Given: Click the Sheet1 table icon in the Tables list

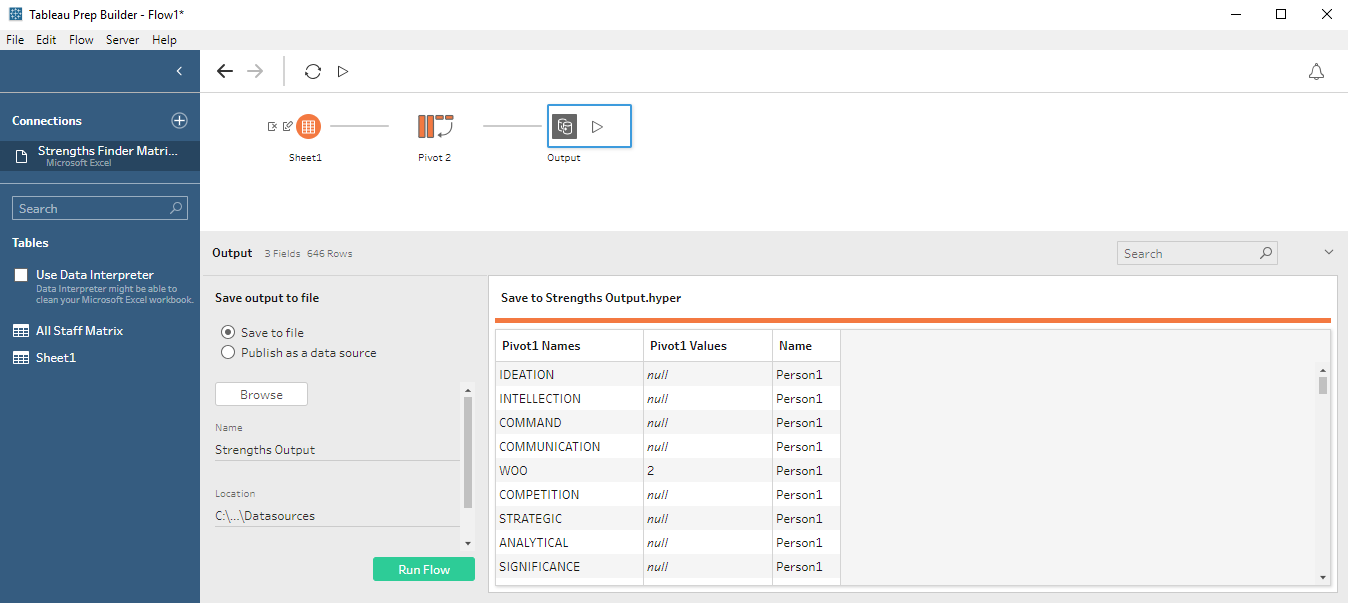Looking at the screenshot, I should coord(20,358).
